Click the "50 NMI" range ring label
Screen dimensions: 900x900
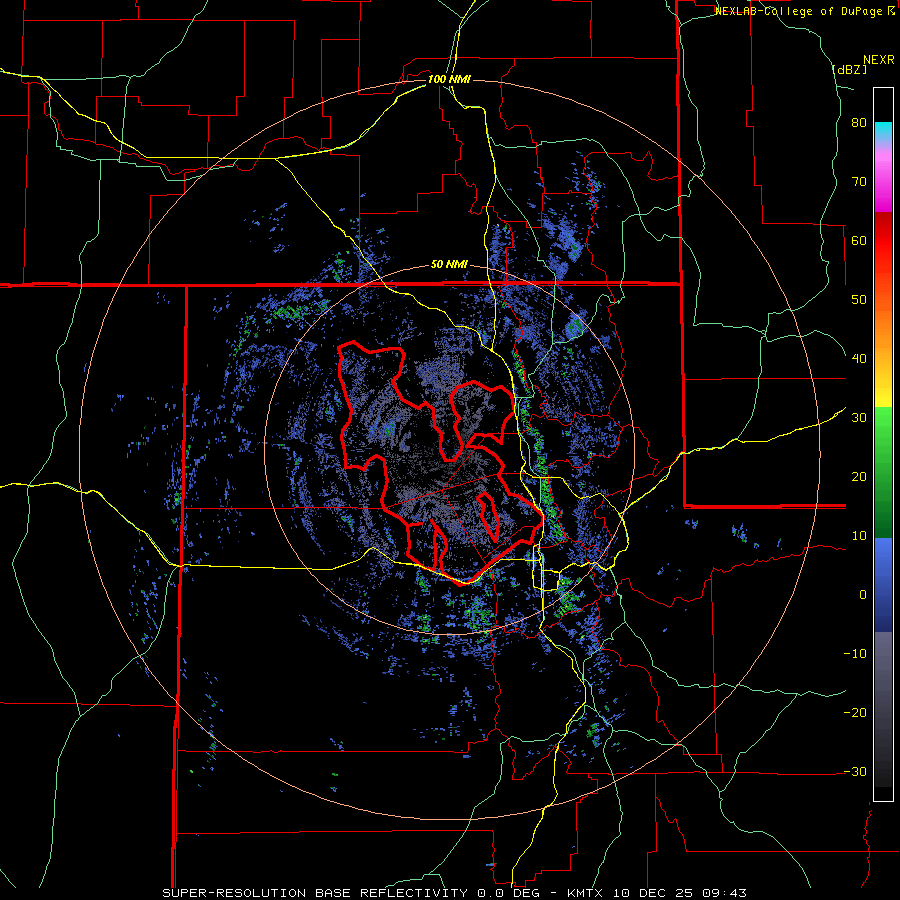[x=449, y=265]
